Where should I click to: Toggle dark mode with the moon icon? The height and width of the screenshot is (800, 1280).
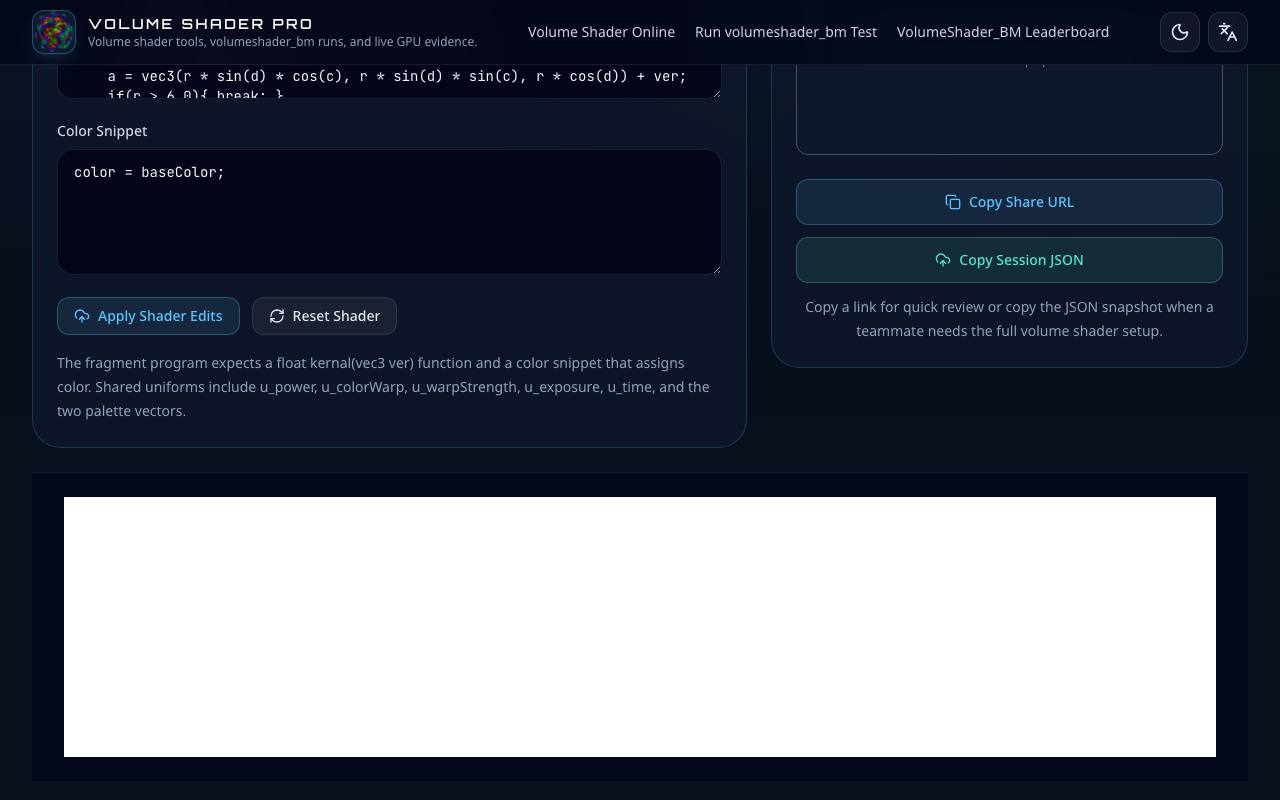(1180, 32)
